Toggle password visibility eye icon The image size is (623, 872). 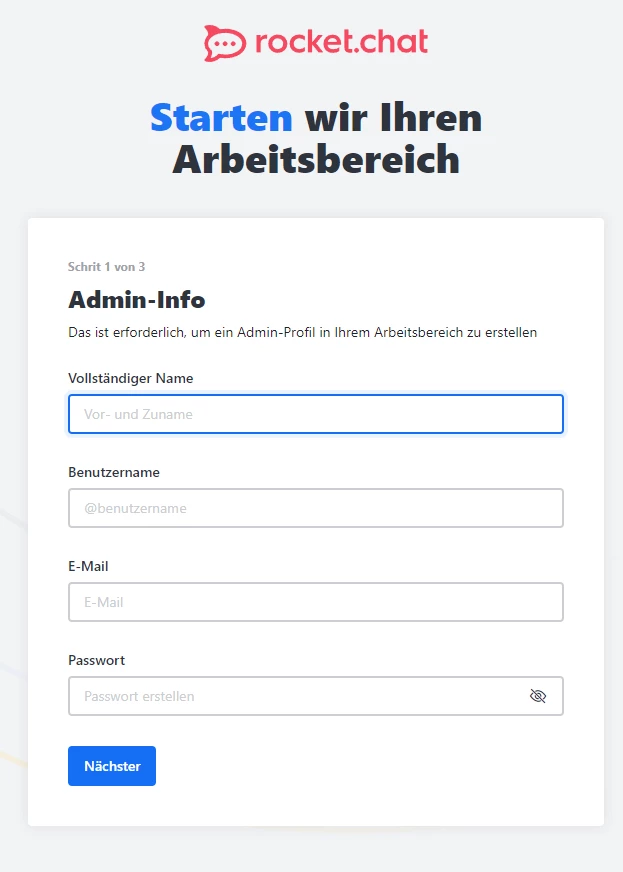pos(538,696)
